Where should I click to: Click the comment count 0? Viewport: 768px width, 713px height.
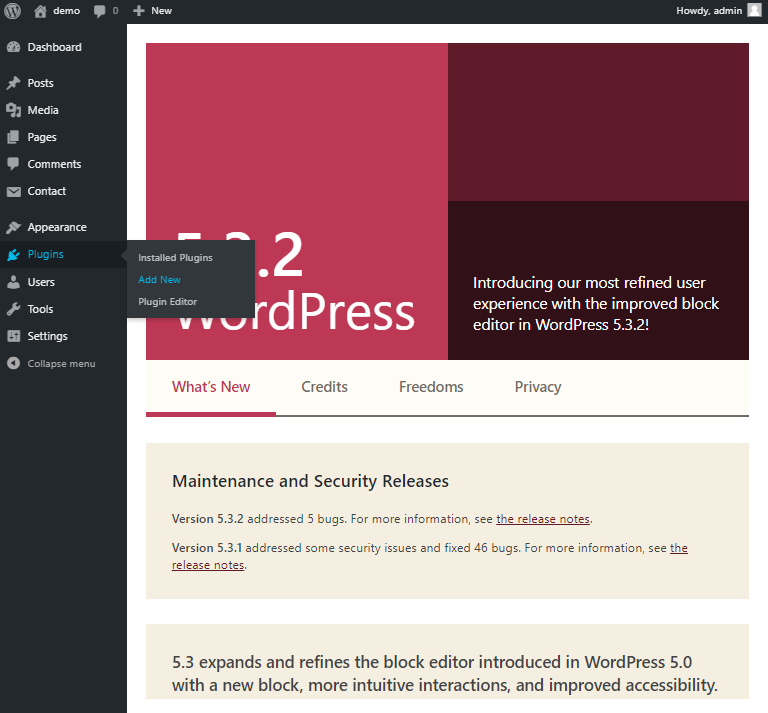pos(115,11)
